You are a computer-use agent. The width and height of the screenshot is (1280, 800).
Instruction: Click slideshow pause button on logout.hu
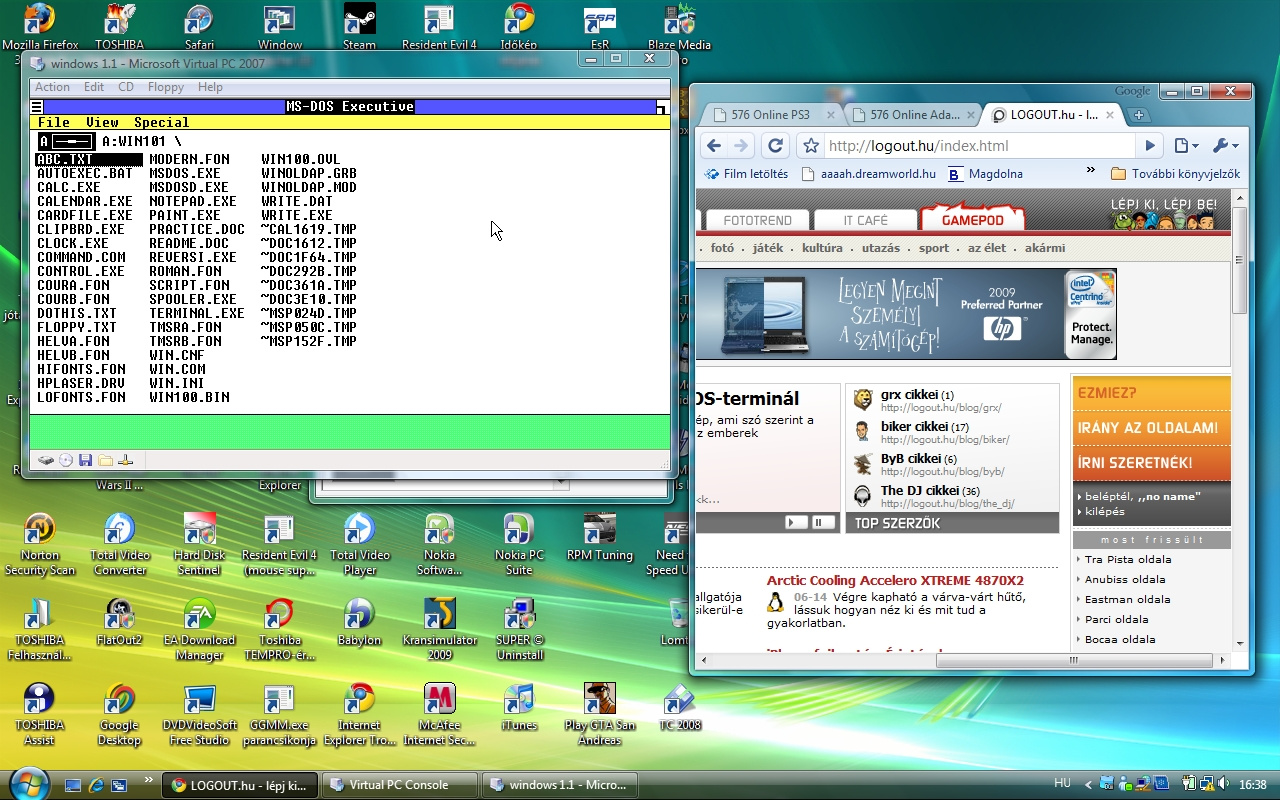[x=822, y=522]
